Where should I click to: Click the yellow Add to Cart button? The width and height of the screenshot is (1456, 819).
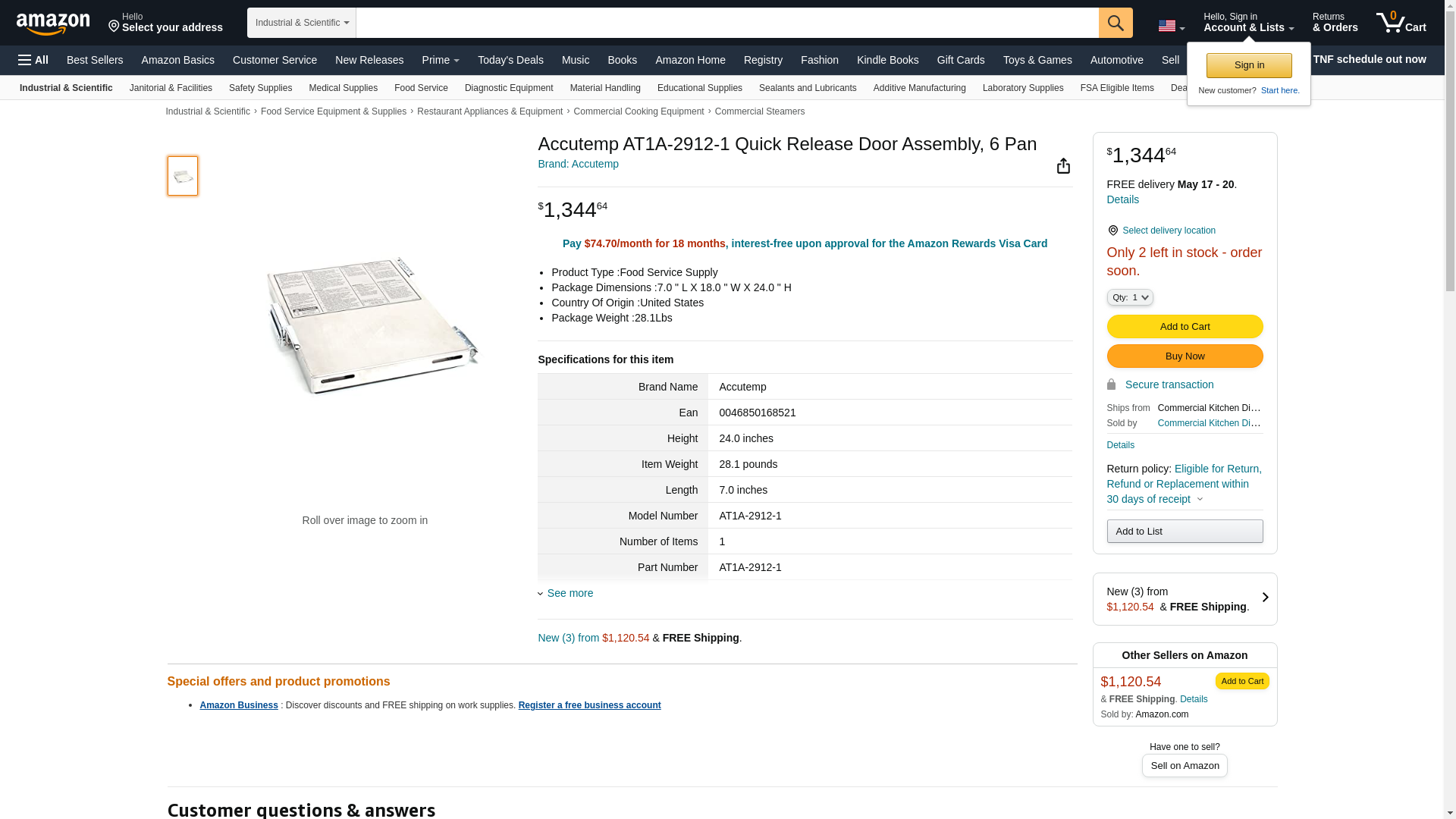tap(1185, 326)
